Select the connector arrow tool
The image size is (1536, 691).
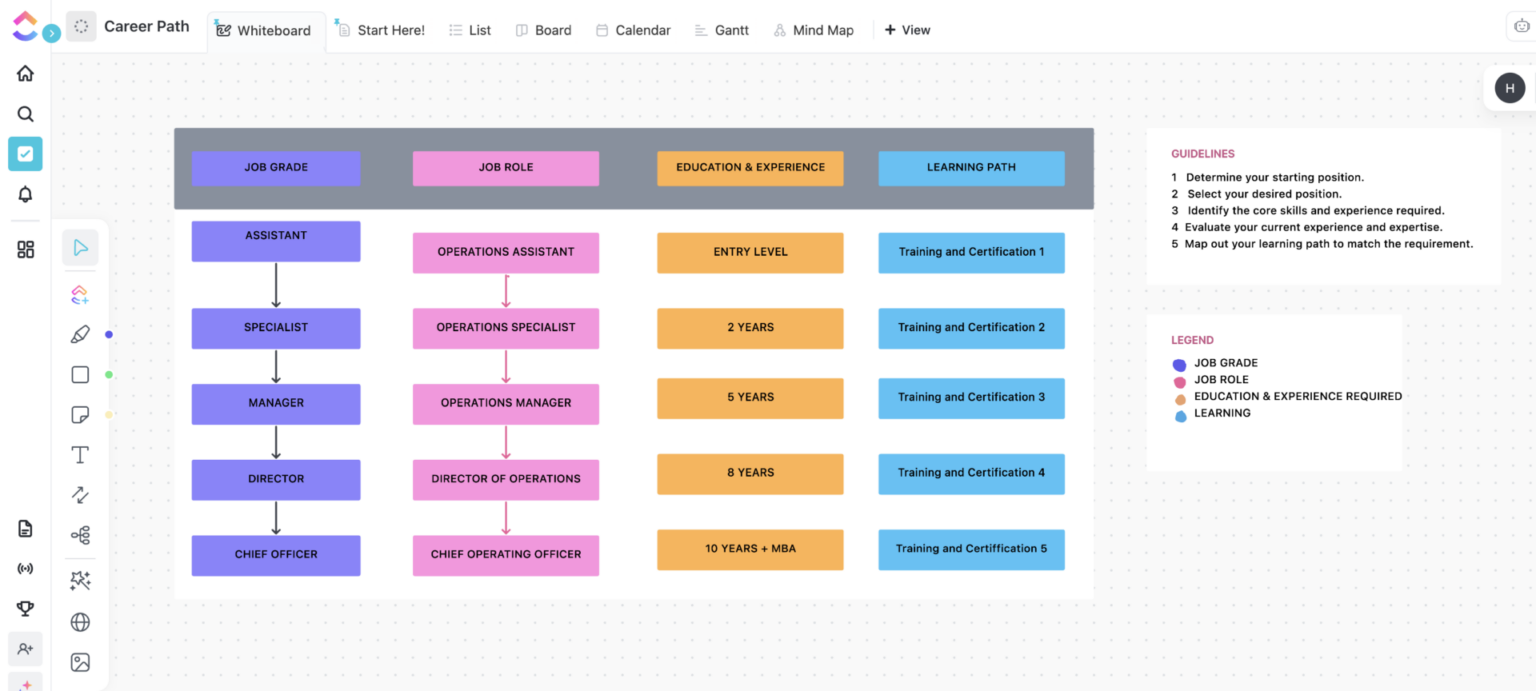pyautogui.click(x=80, y=494)
